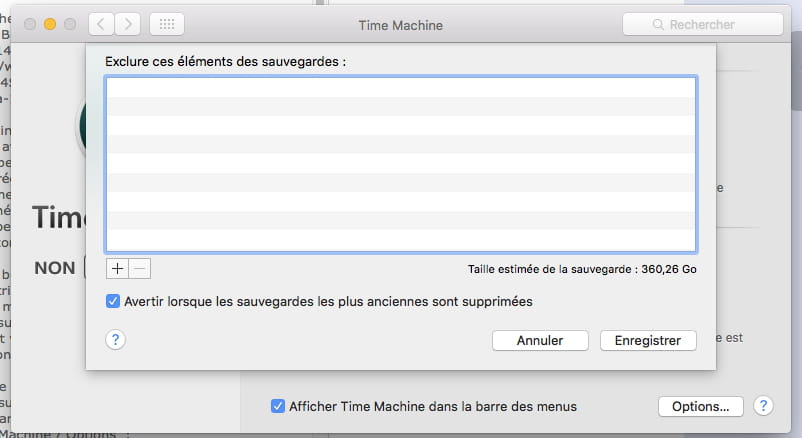The image size is (802, 438).
Task: Click the Taille estimée de la sauvegarde text
Action: tap(582, 269)
